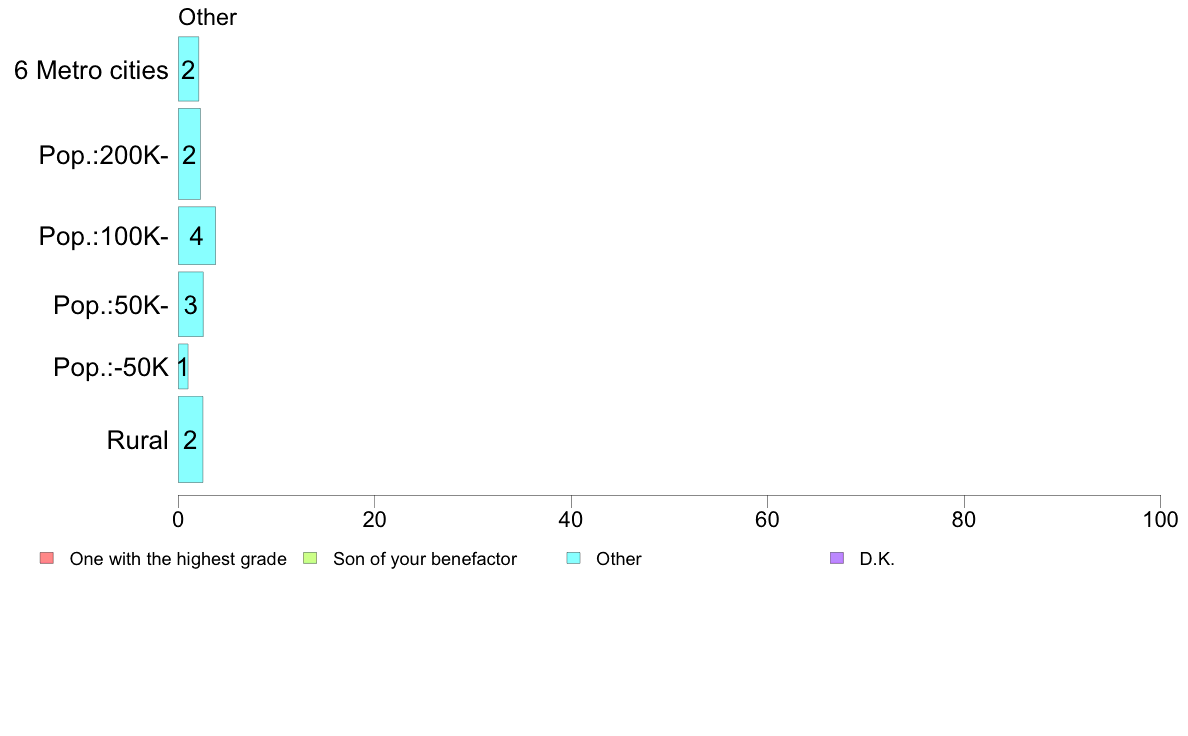Select the Rural bar
Image resolution: width=1188 pixels, height=736 pixels.
(190, 440)
